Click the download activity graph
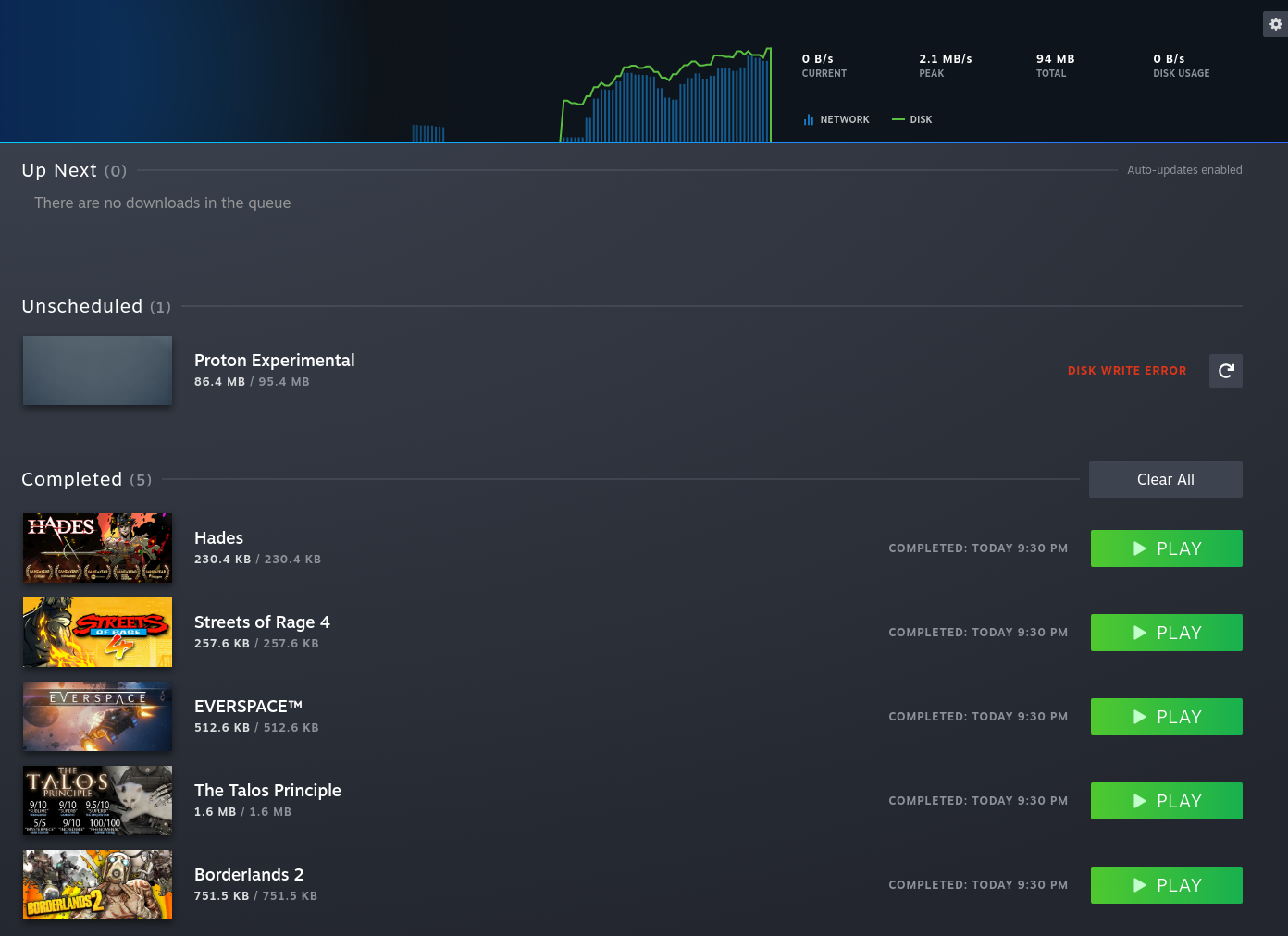 click(x=666, y=95)
